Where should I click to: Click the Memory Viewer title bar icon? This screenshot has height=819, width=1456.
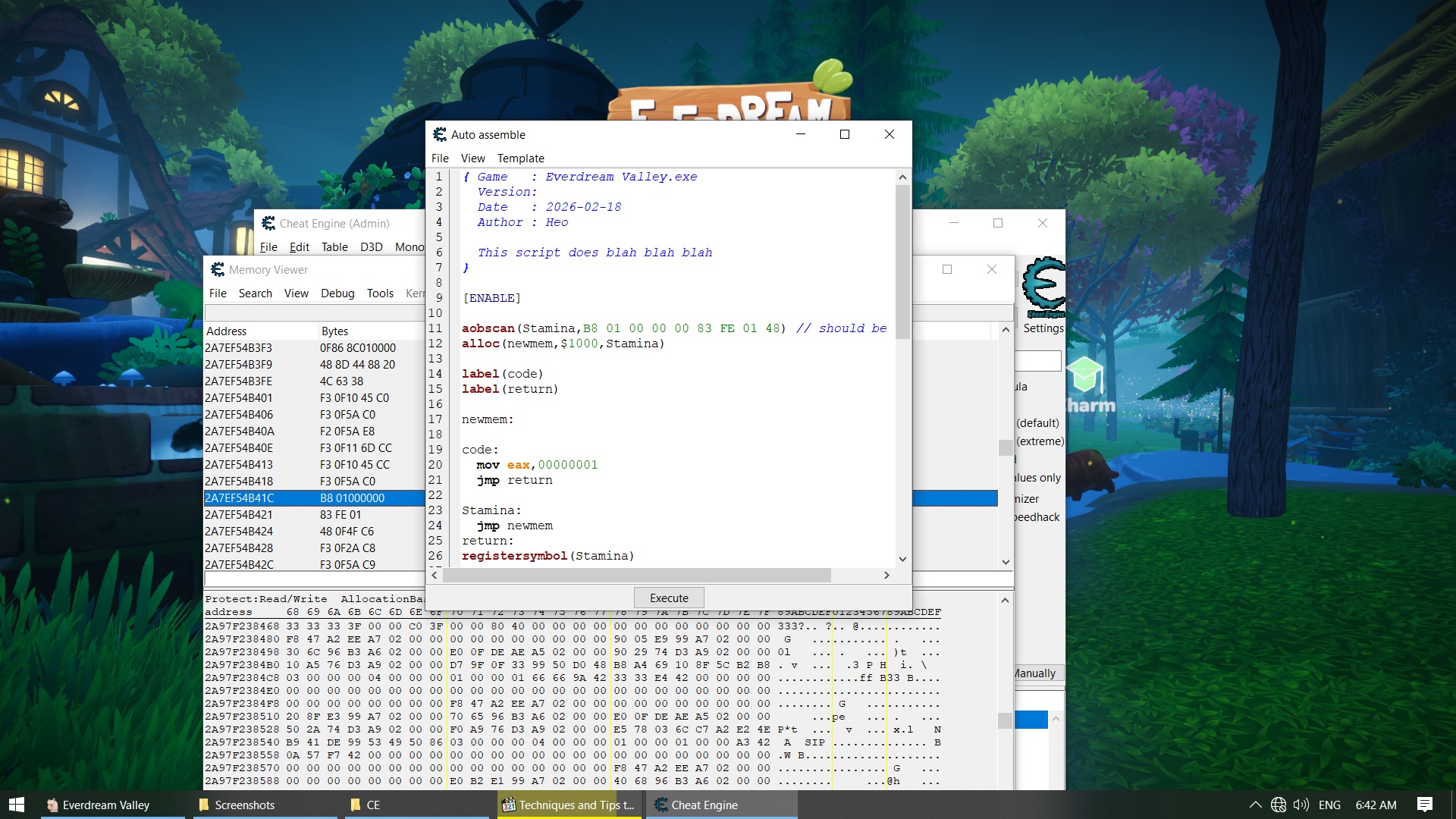coord(218,269)
